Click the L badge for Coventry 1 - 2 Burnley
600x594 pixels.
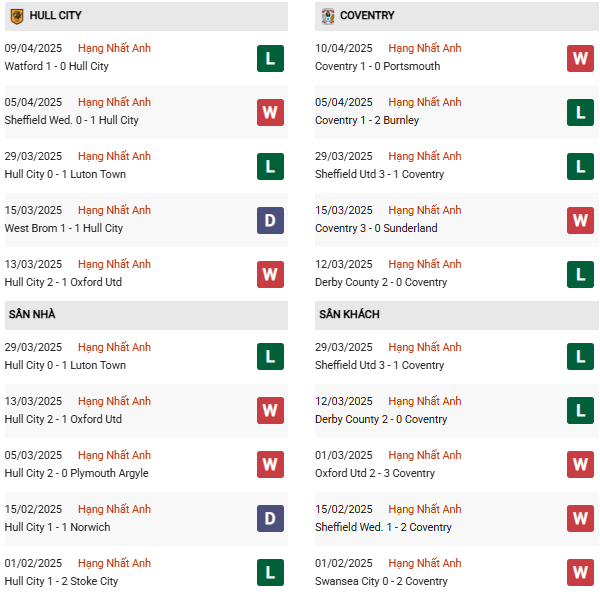tap(580, 112)
